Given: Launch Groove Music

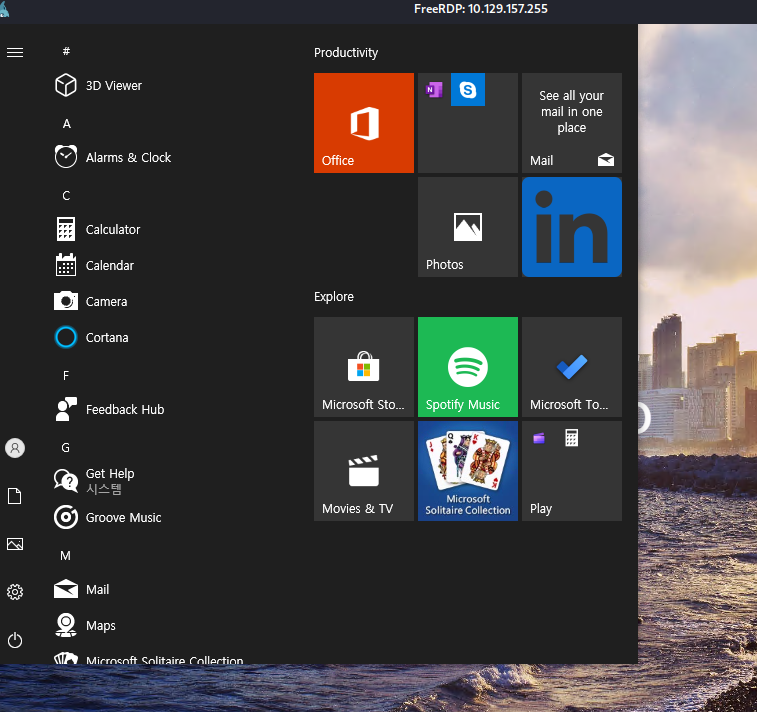Looking at the screenshot, I should [108, 517].
